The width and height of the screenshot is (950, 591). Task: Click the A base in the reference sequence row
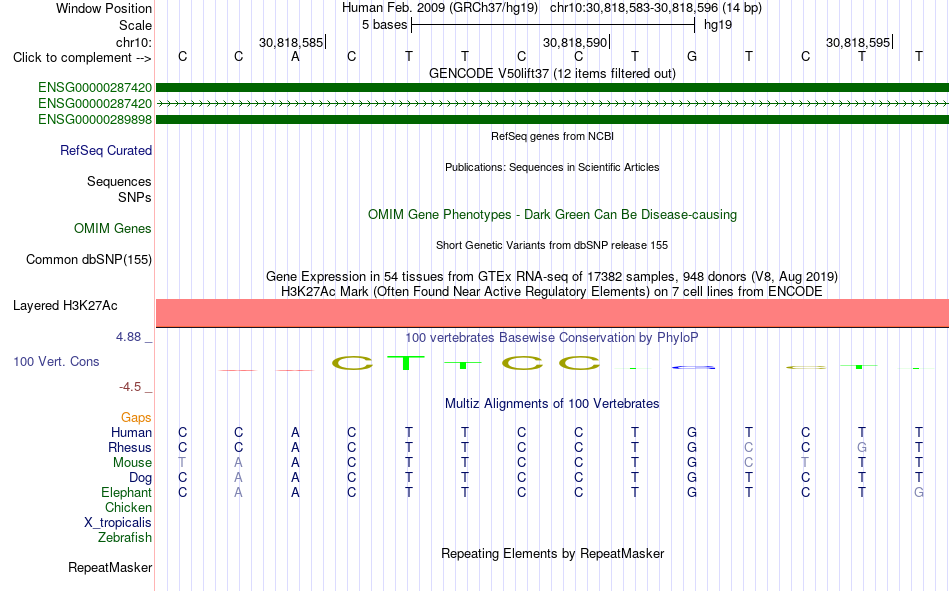click(x=295, y=56)
